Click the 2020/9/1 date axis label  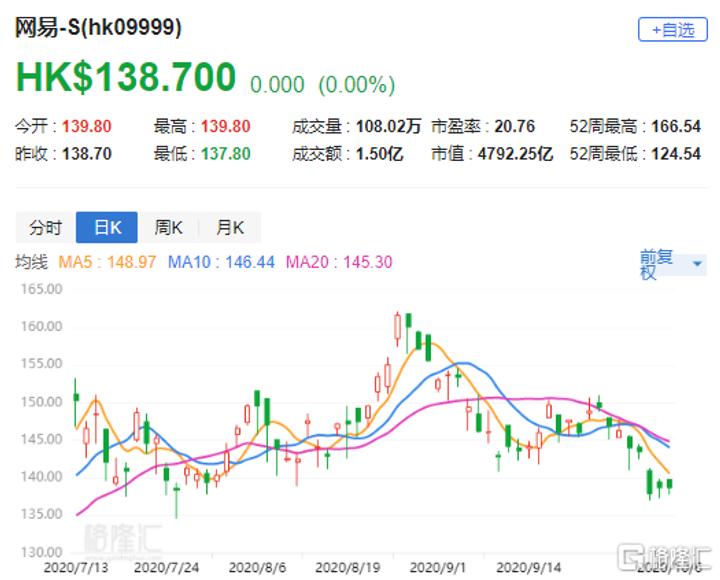437,568
